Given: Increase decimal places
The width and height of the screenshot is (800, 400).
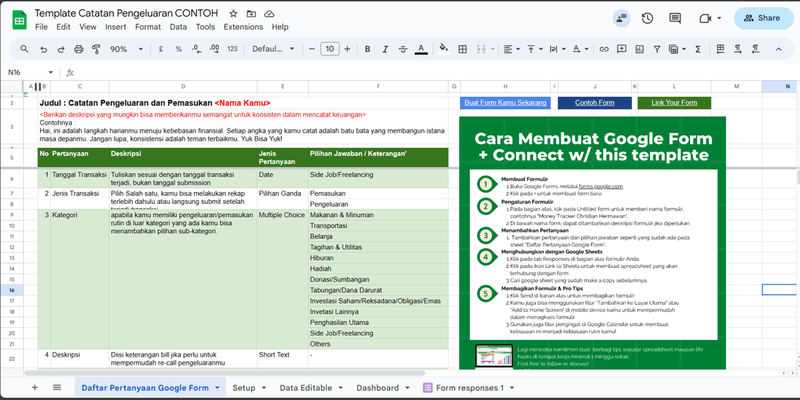Looking at the screenshot, I should tap(214, 49).
